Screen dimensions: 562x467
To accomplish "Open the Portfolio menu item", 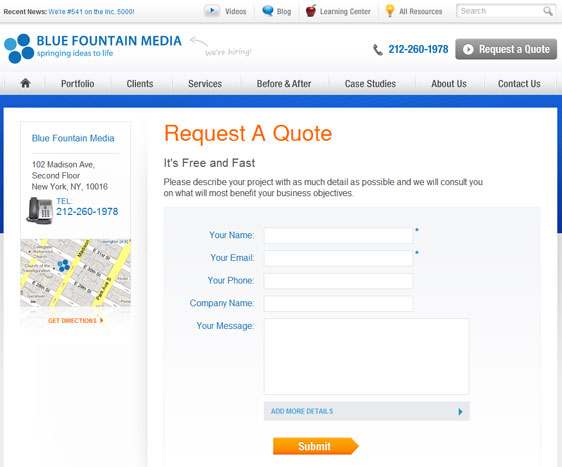I will click(x=77, y=84).
